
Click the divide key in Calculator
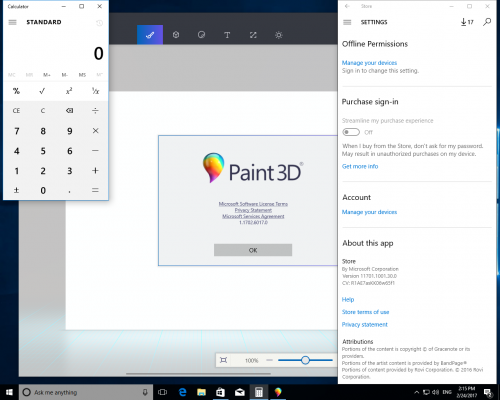point(95,111)
